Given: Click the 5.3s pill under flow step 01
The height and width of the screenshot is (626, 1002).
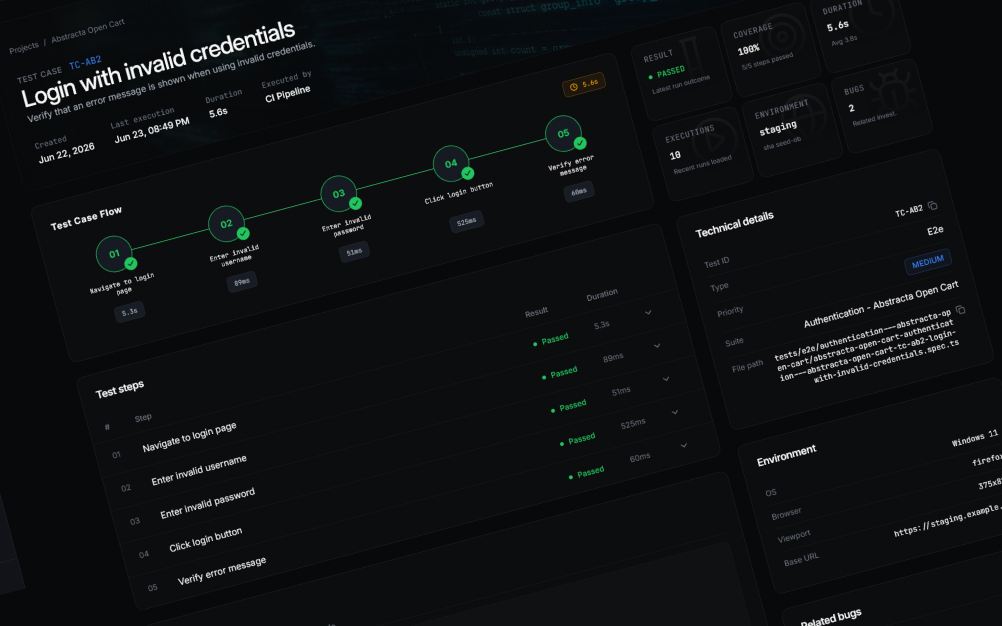Looking at the screenshot, I should pos(130,312).
